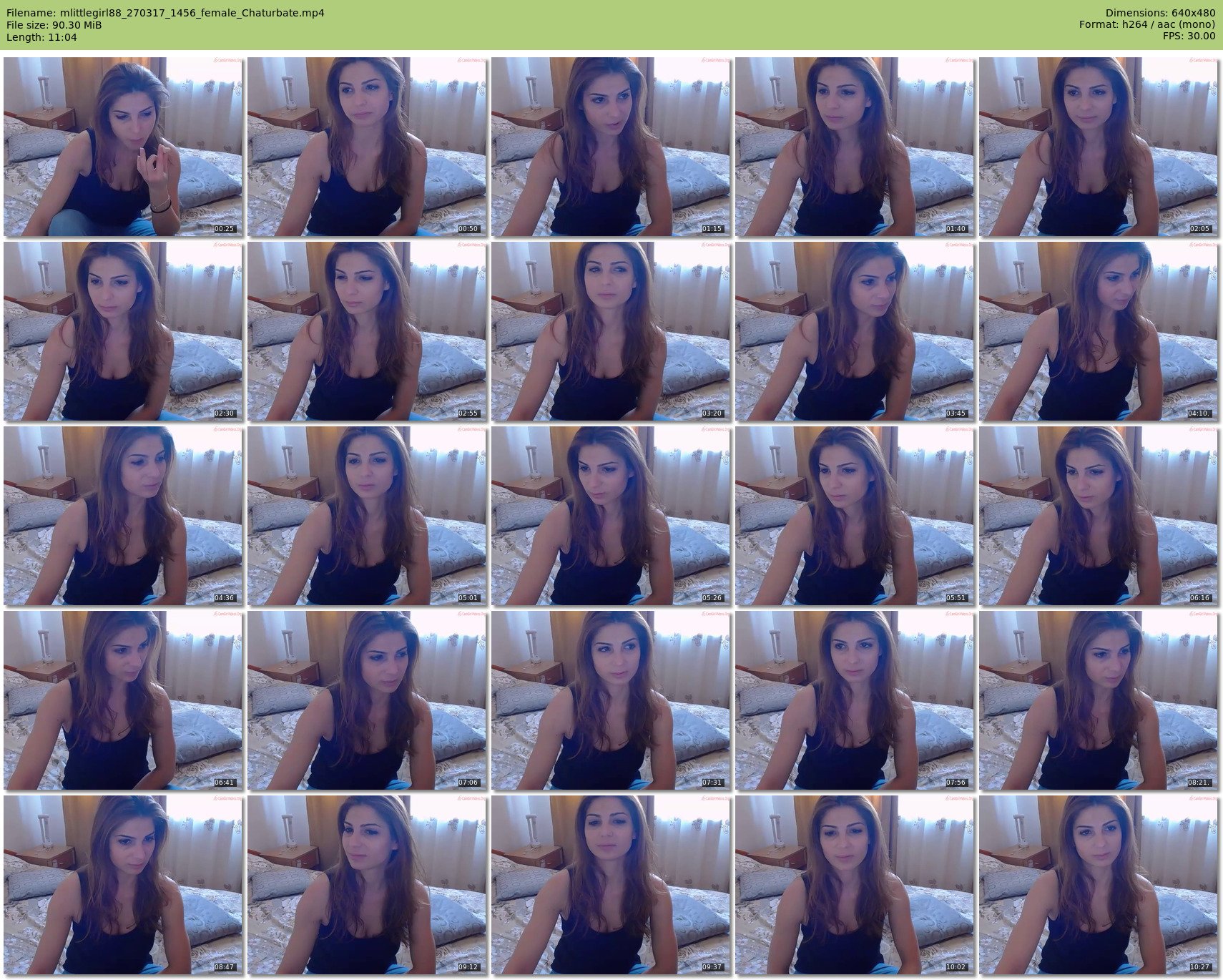Open the thumbnail stamped 01:15
1223x980 pixels.
pos(610,147)
